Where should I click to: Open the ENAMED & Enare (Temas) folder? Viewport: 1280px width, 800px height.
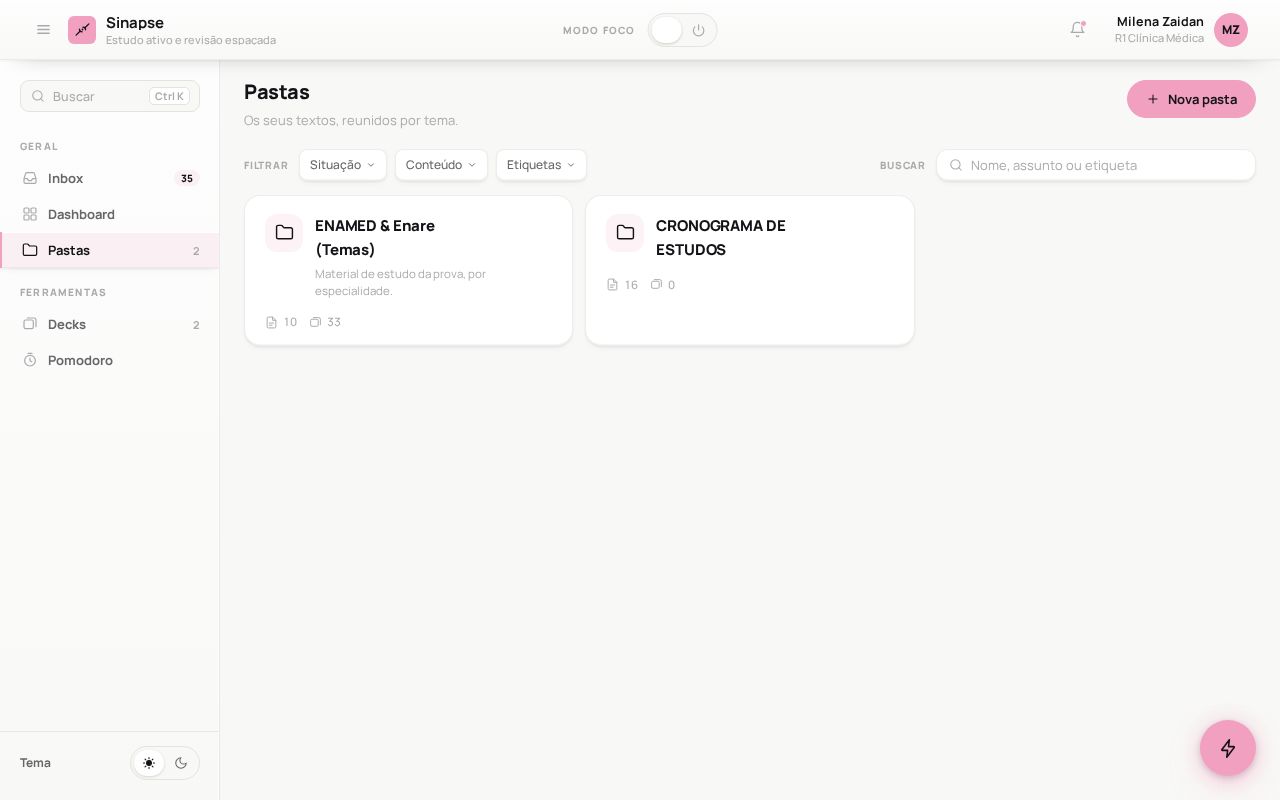(409, 270)
